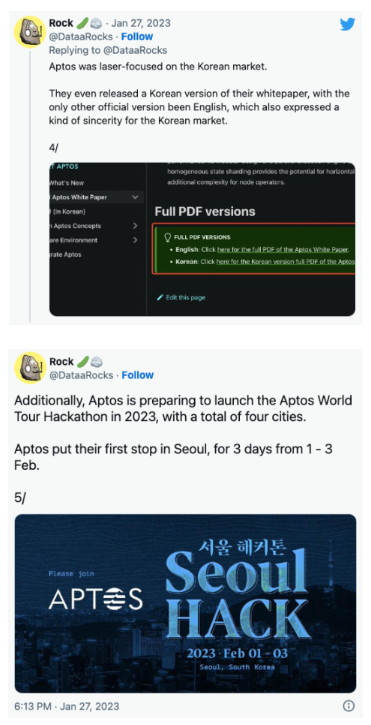Expand the Environment sidebar arrow
The image size is (371, 725).
point(135,240)
